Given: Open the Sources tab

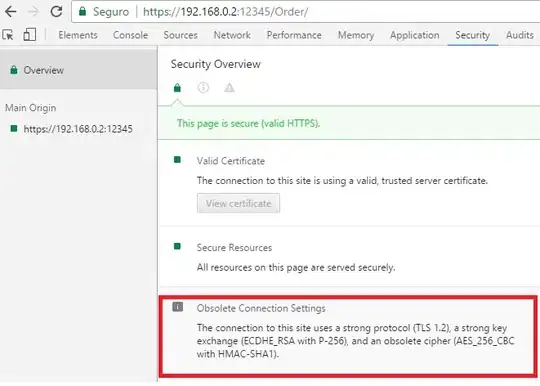Looking at the screenshot, I should point(180,35).
